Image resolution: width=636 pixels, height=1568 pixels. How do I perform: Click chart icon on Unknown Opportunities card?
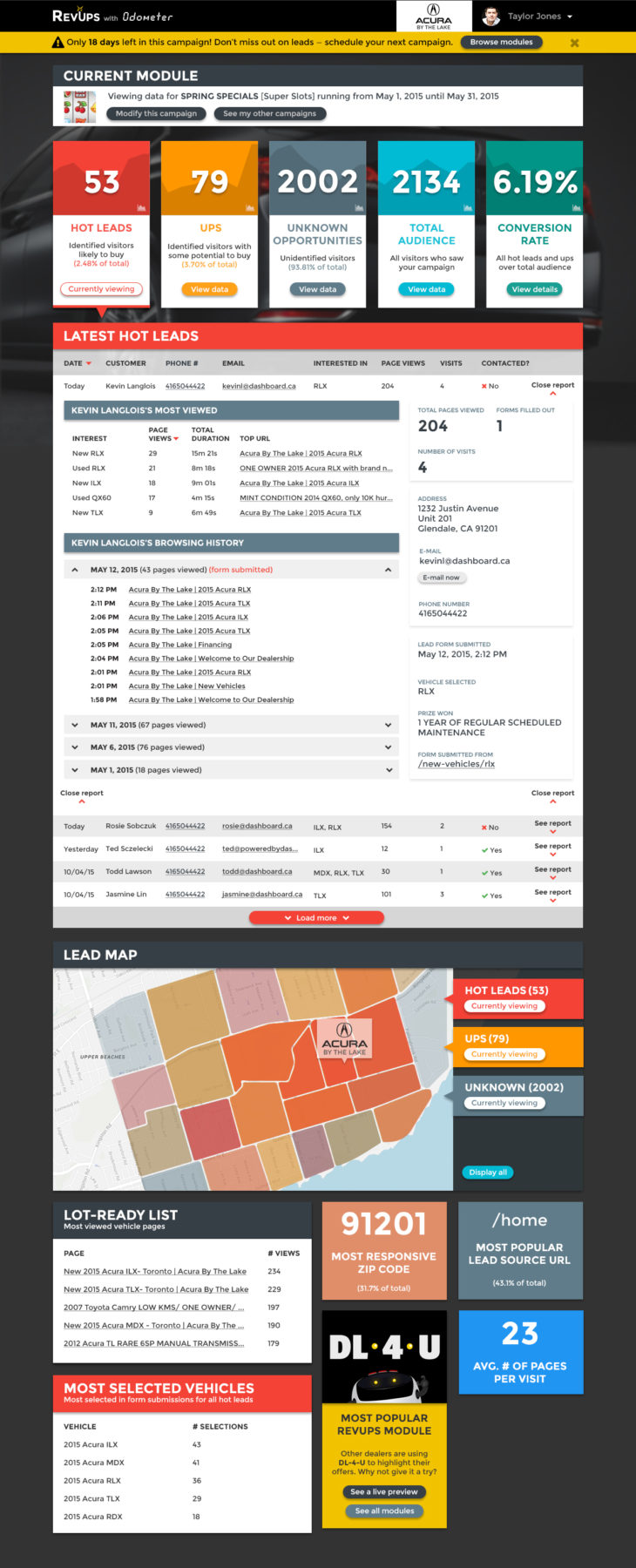click(x=358, y=208)
